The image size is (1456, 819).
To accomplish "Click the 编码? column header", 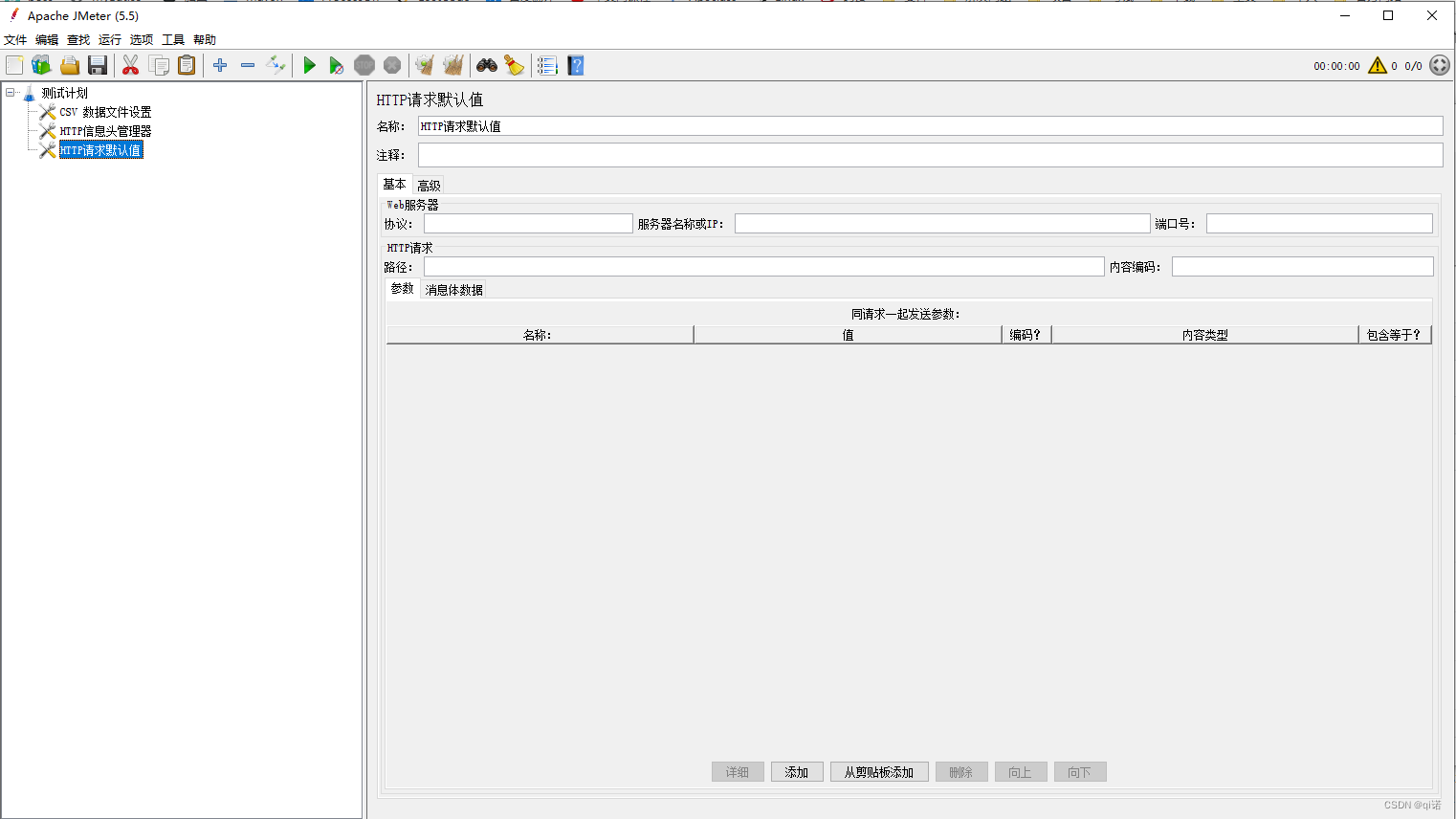I will (1026, 335).
